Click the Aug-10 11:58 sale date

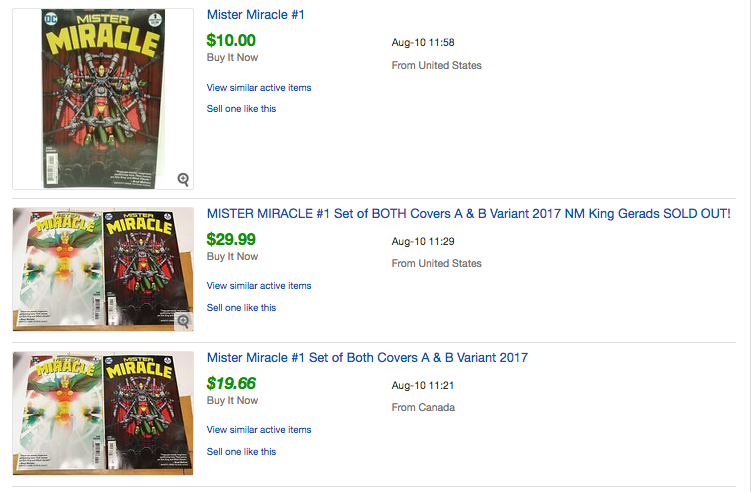click(x=423, y=43)
